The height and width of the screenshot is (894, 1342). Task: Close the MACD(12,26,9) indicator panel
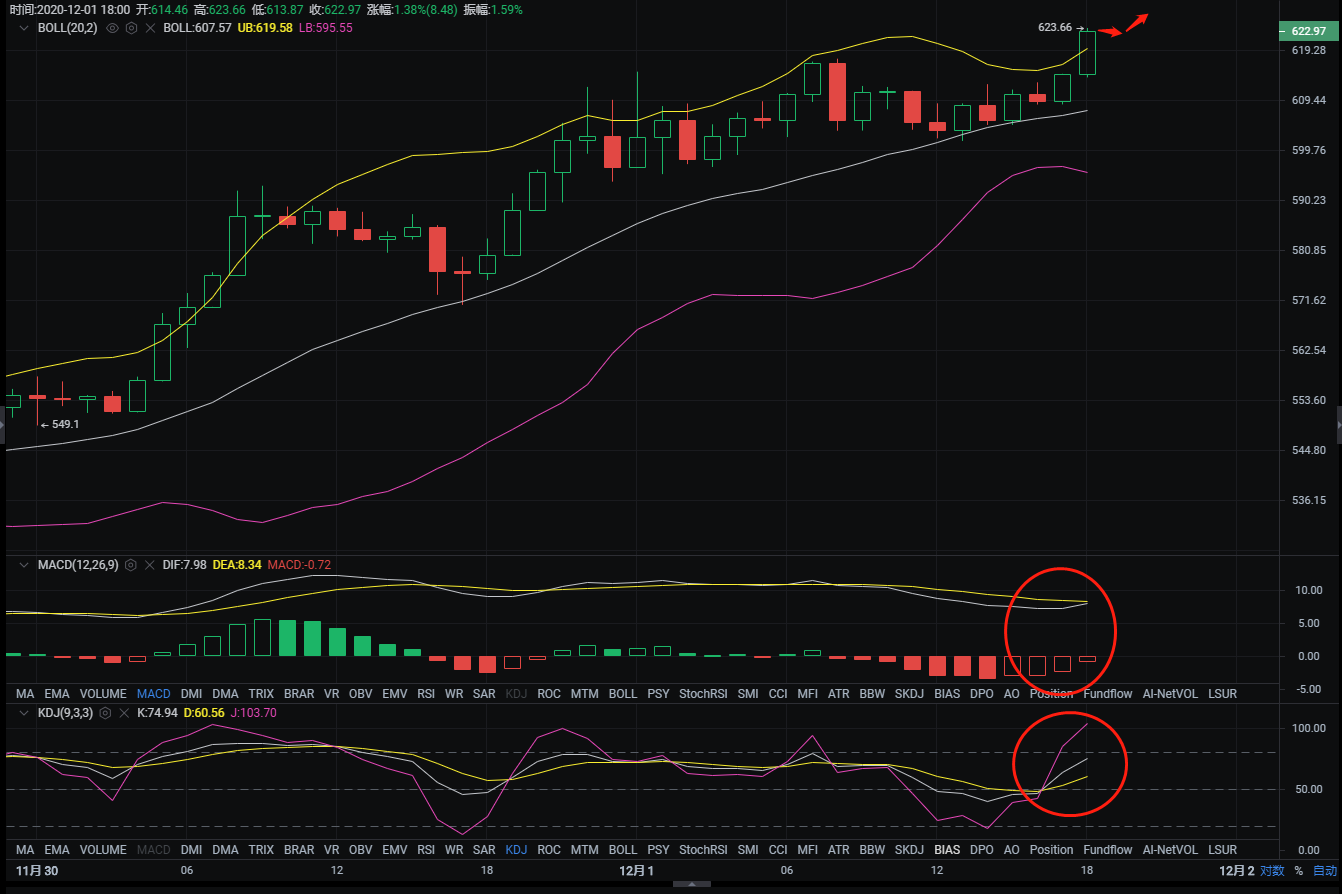150,565
